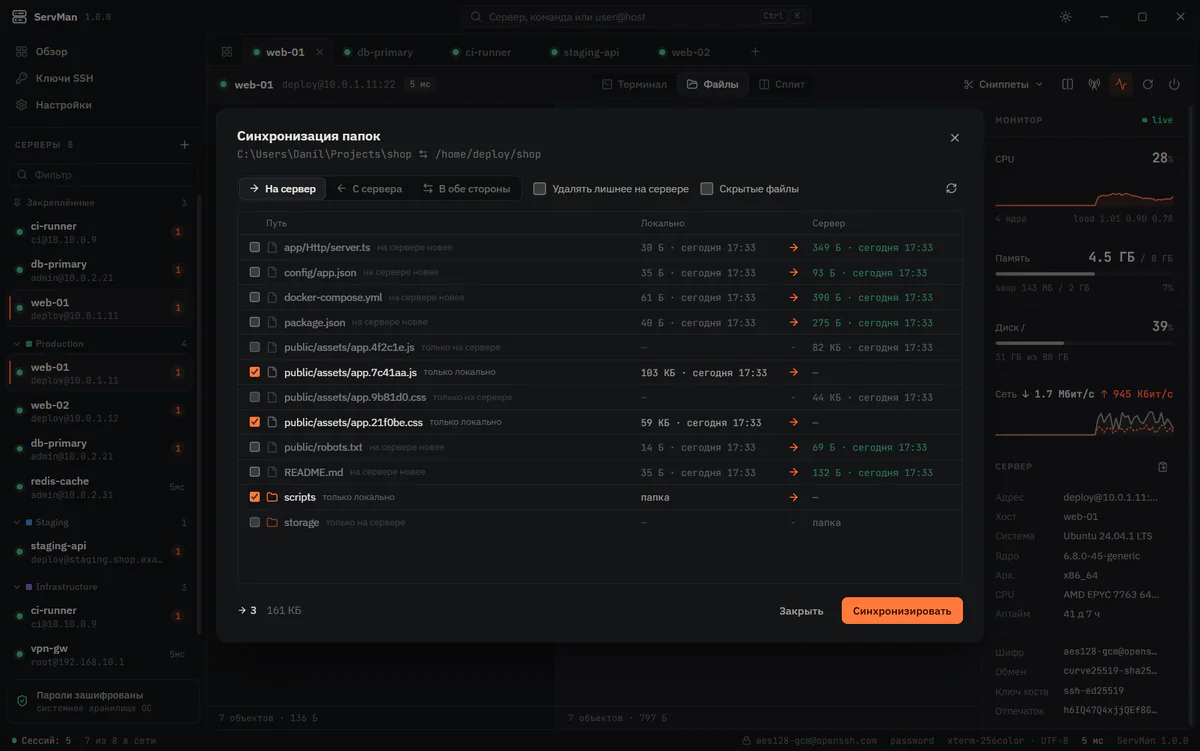Image resolution: width=1200 pixels, height=751 pixels.
Task: Click the folder icon of the scripts row
Action: (272, 497)
